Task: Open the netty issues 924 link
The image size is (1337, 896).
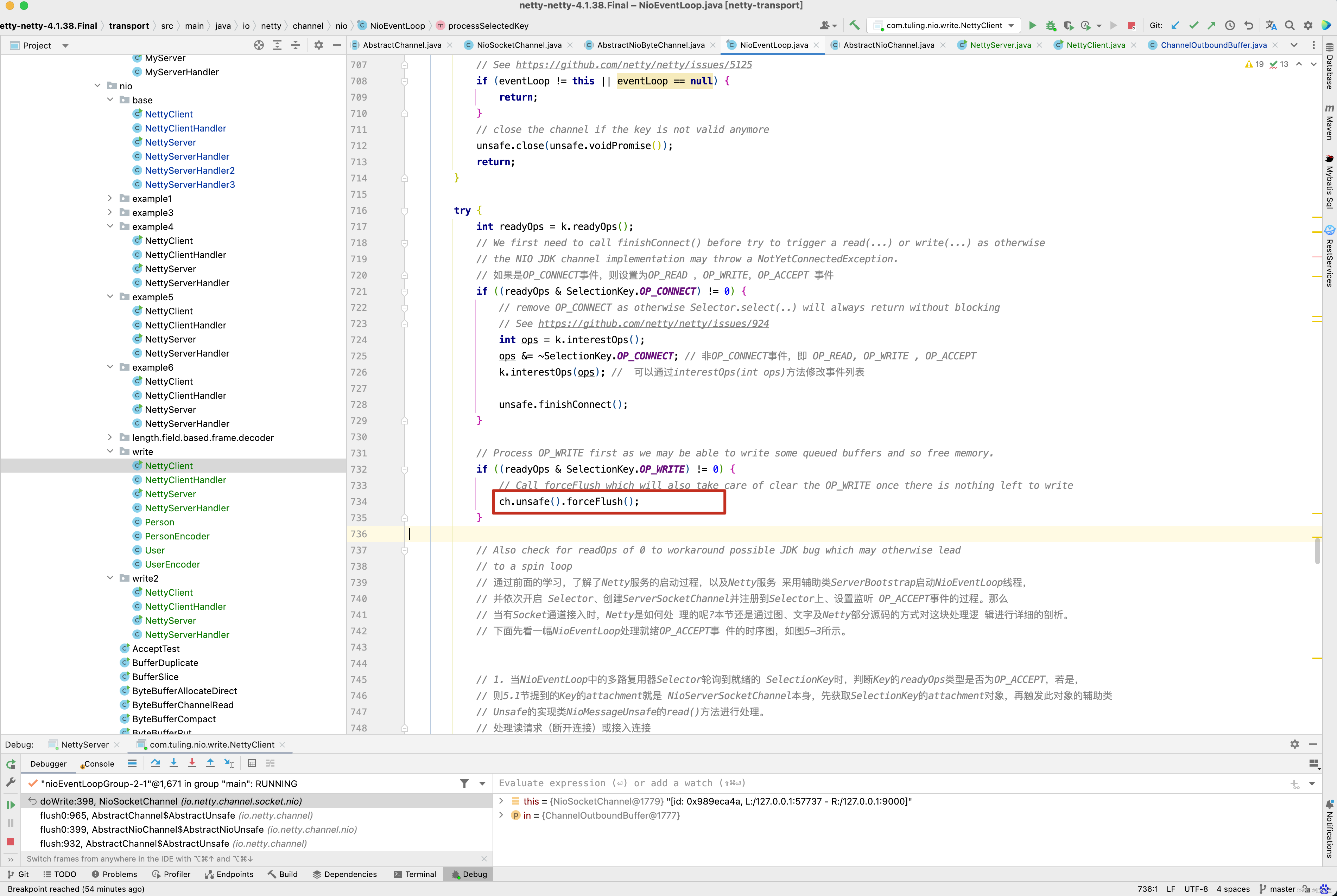Action: [x=653, y=324]
